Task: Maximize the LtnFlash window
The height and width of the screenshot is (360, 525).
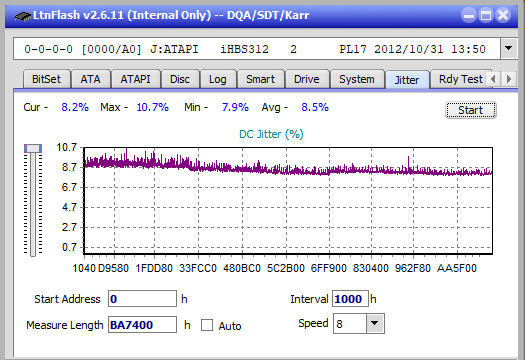Action: tap(486, 15)
